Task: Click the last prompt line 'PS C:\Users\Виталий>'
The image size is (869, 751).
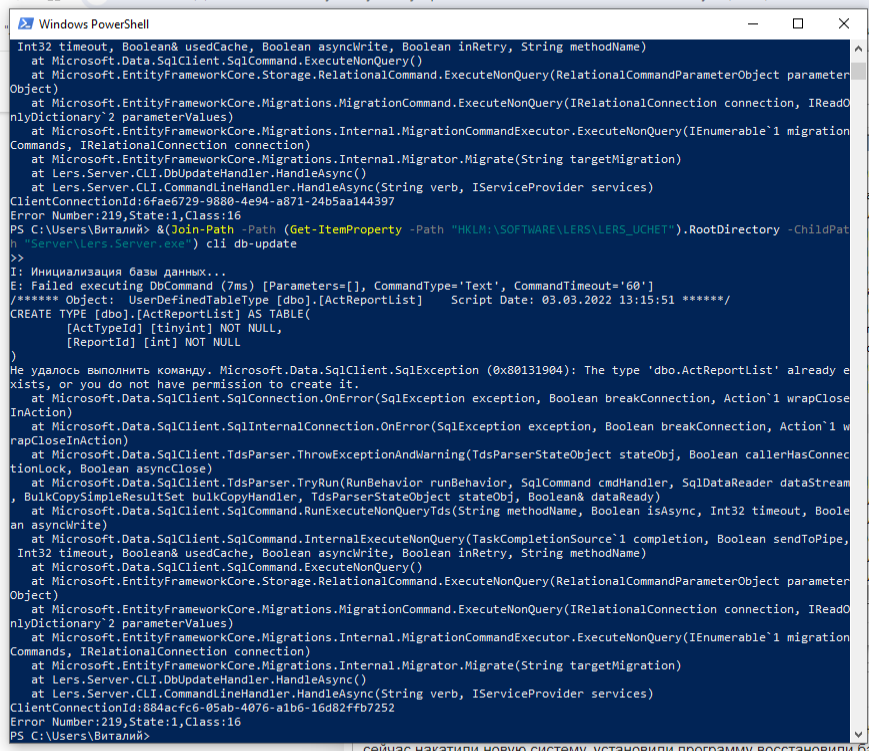Action: (80, 736)
